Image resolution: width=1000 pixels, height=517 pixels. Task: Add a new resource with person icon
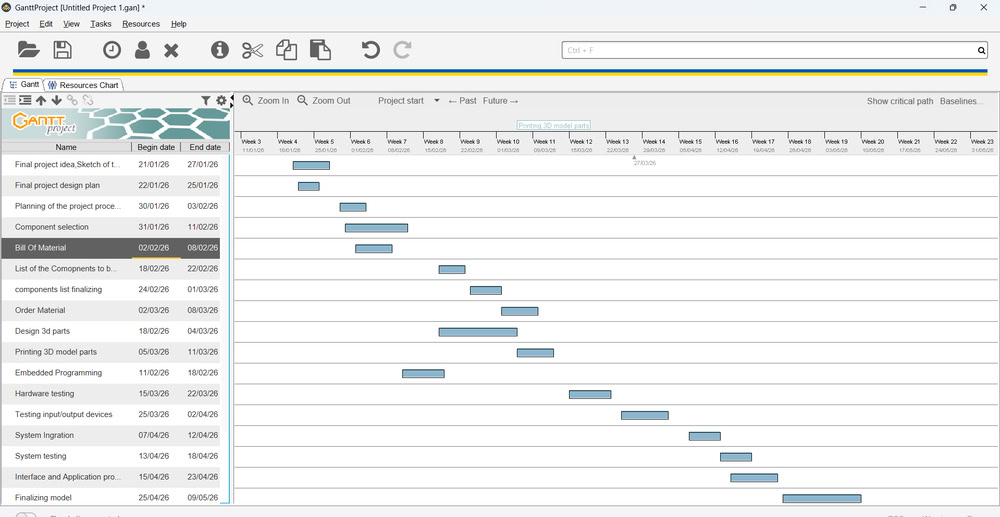[x=142, y=50]
